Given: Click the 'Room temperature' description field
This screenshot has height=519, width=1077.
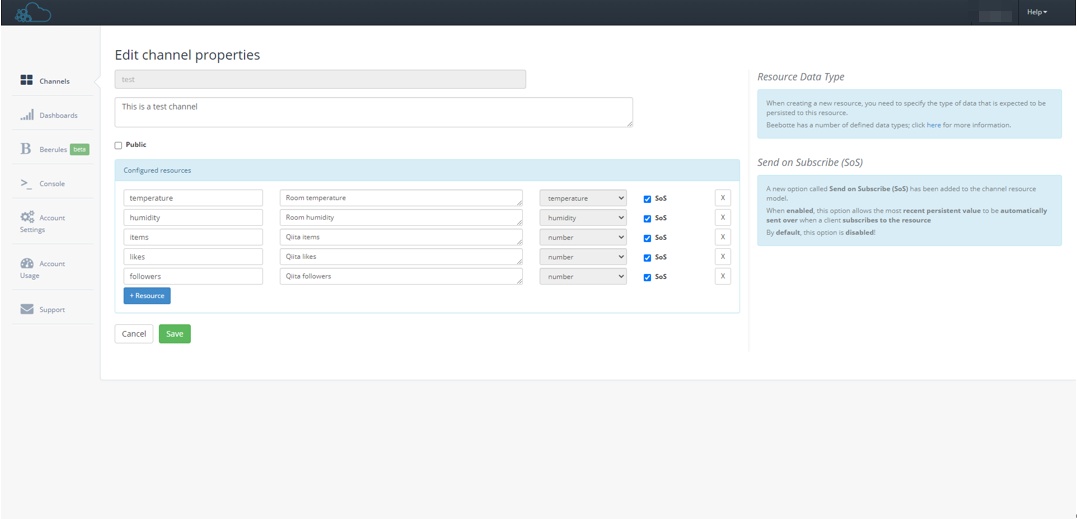Looking at the screenshot, I should pyautogui.click(x=401, y=198).
